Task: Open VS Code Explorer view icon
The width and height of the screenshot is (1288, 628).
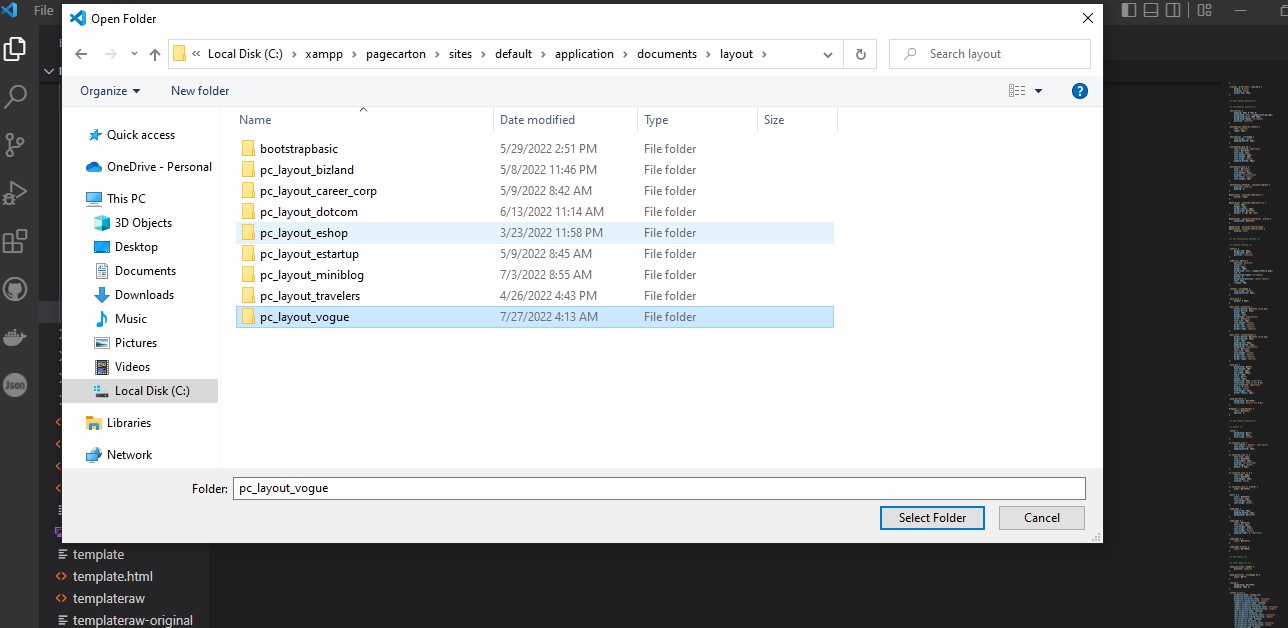Action: click(15, 49)
